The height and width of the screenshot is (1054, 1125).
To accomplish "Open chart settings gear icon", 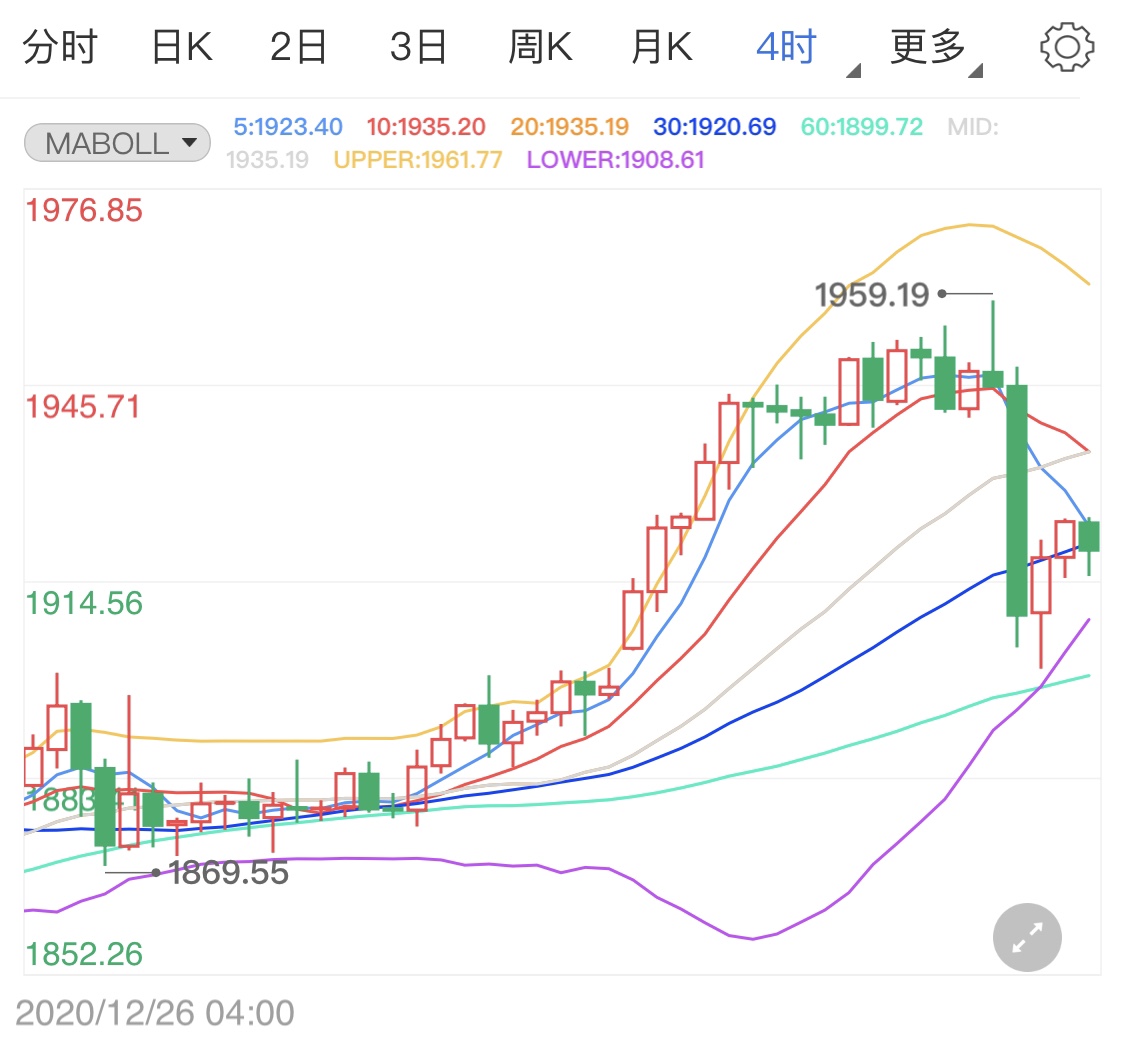I will pos(1067,47).
